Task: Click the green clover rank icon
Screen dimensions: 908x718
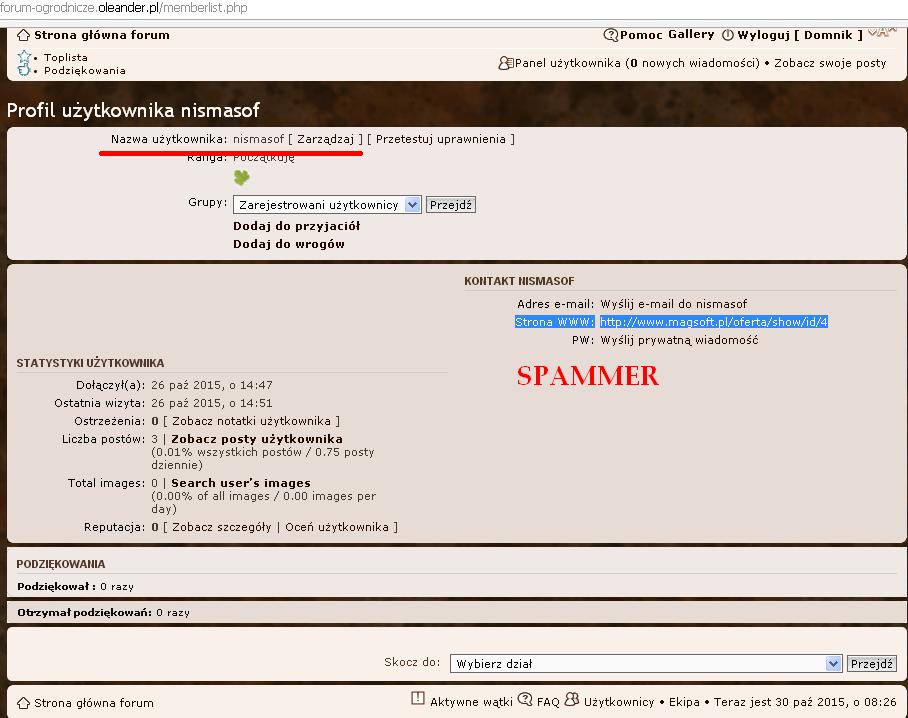Action: pyautogui.click(x=242, y=178)
